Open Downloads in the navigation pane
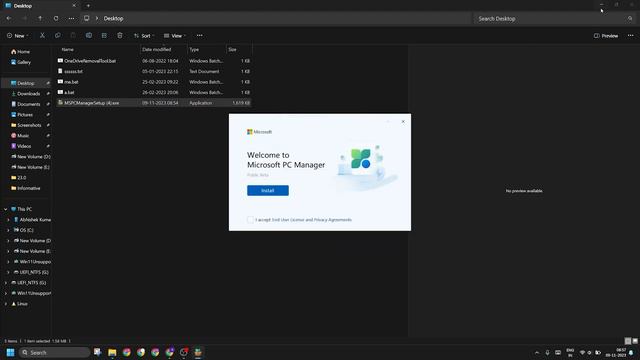Image resolution: width=640 pixels, height=360 pixels. (x=28, y=94)
